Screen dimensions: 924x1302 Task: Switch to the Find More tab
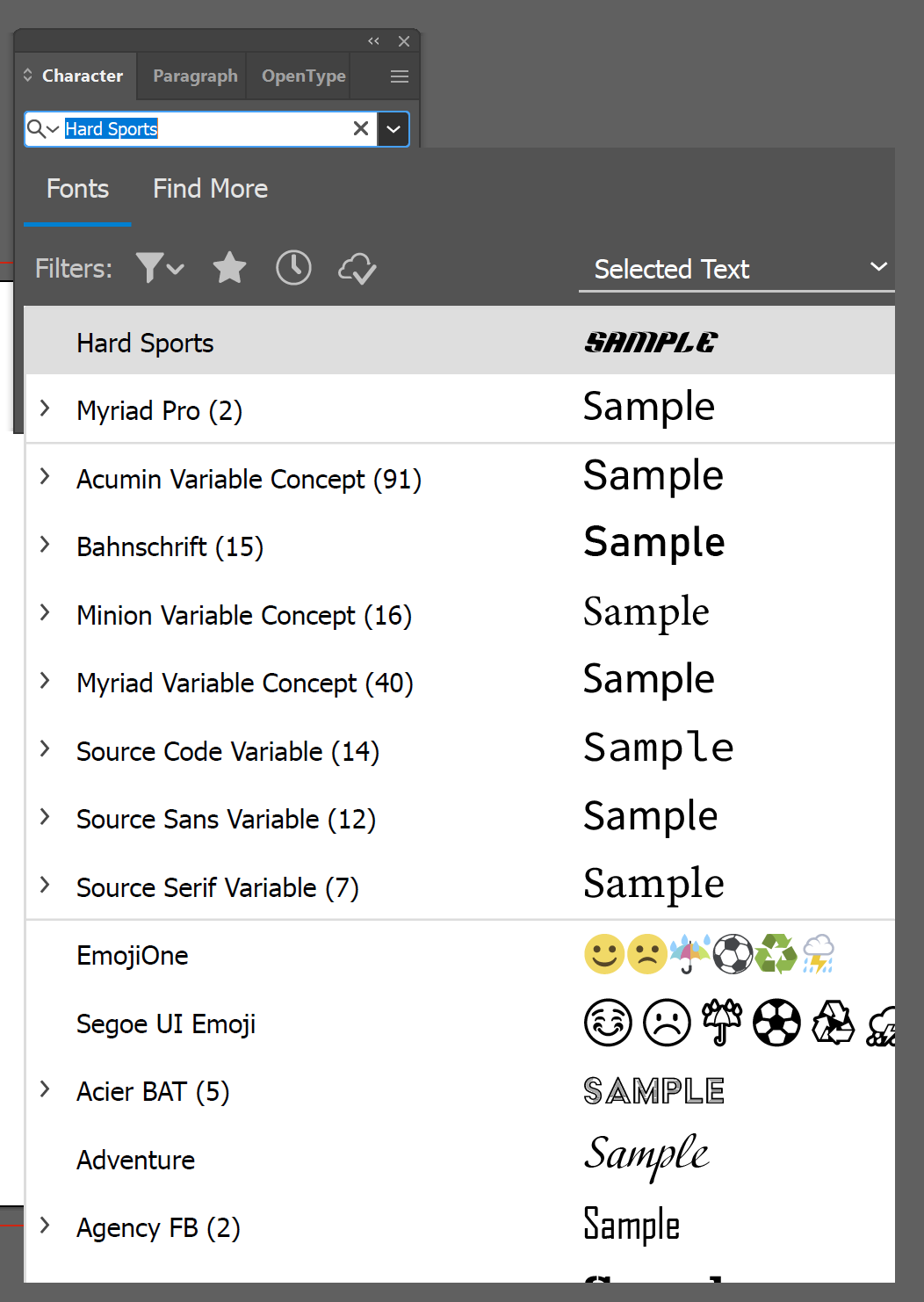coord(210,188)
